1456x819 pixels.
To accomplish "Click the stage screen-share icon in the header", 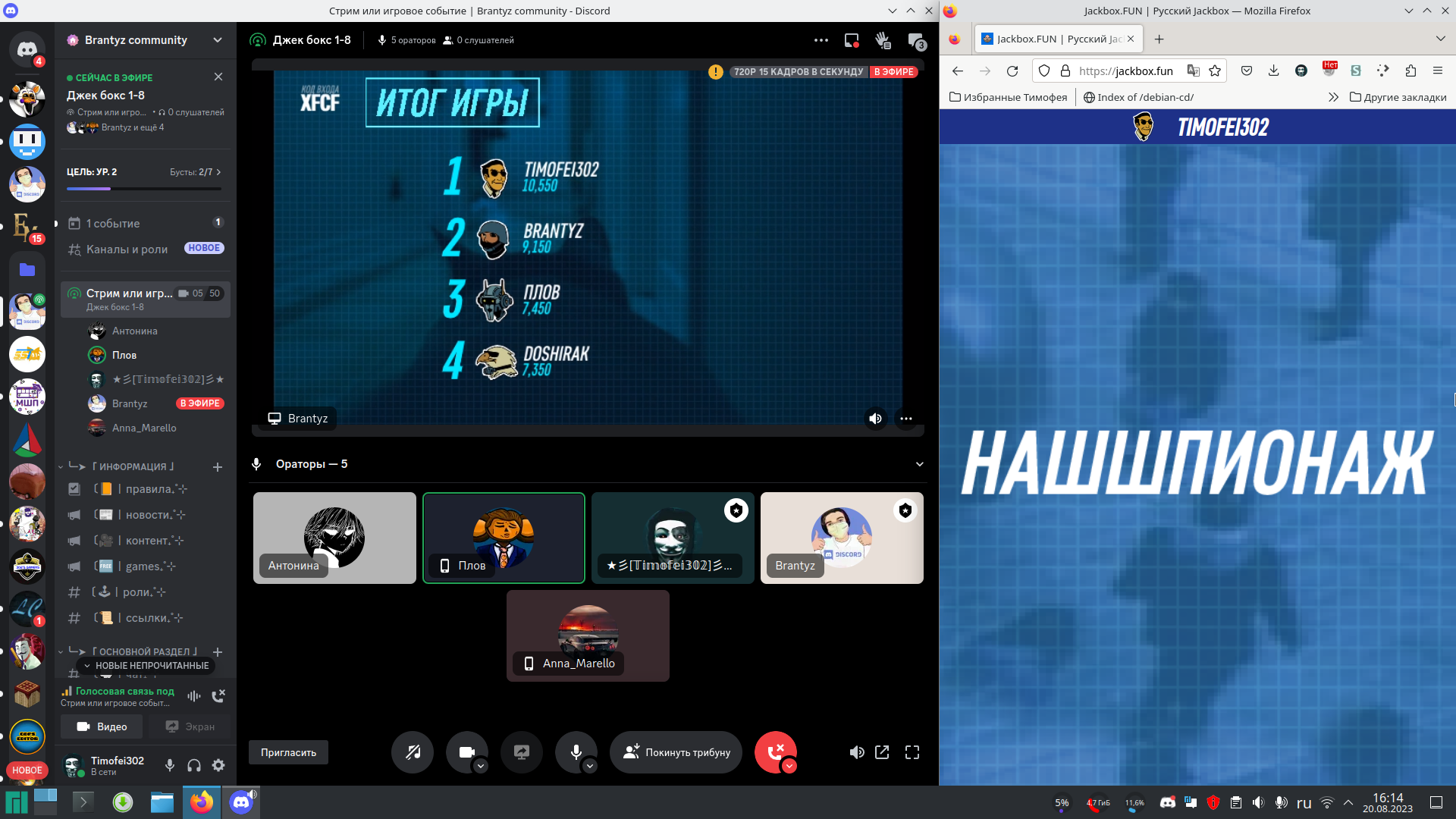I will point(852,40).
